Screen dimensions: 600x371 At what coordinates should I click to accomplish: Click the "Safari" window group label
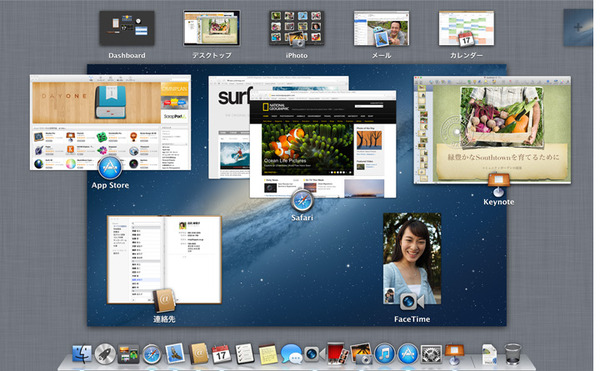coord(302,218)
